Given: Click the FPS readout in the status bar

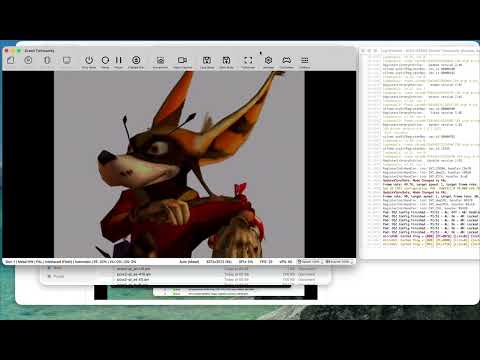Looking at the screenshot, I should 266,262.
